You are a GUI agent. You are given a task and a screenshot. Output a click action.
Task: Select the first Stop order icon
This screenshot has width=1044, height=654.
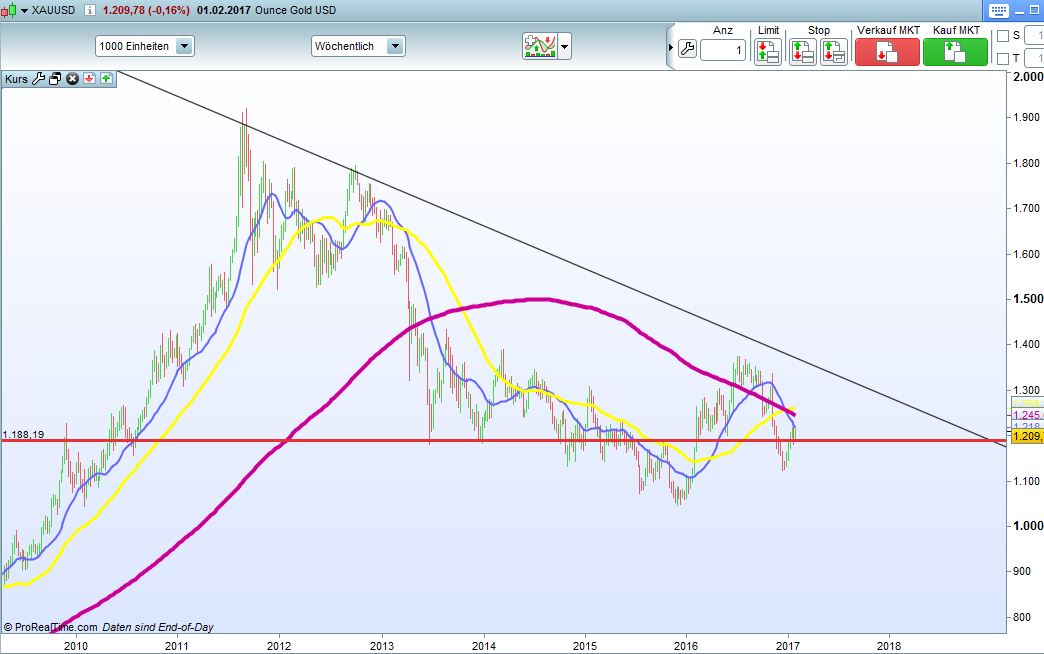(803, 48)
